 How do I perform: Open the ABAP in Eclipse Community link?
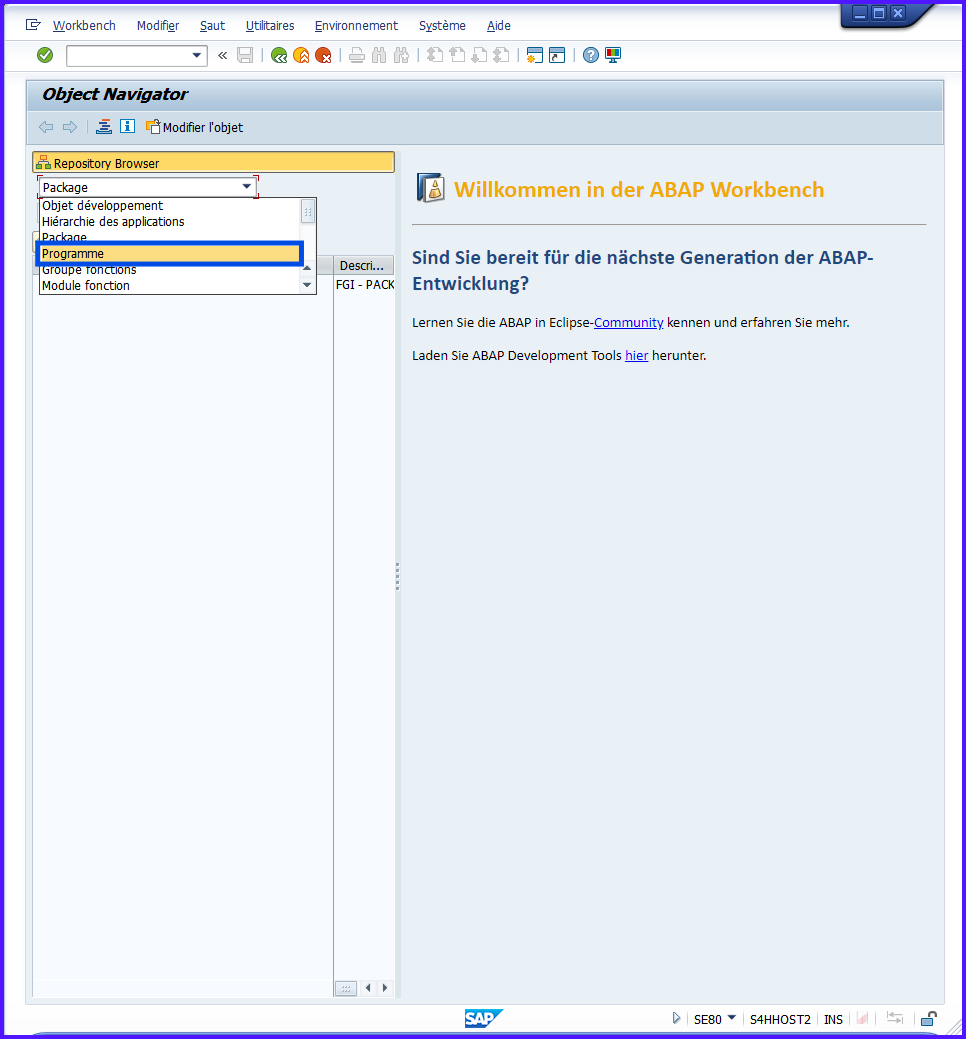click(628, 322)
